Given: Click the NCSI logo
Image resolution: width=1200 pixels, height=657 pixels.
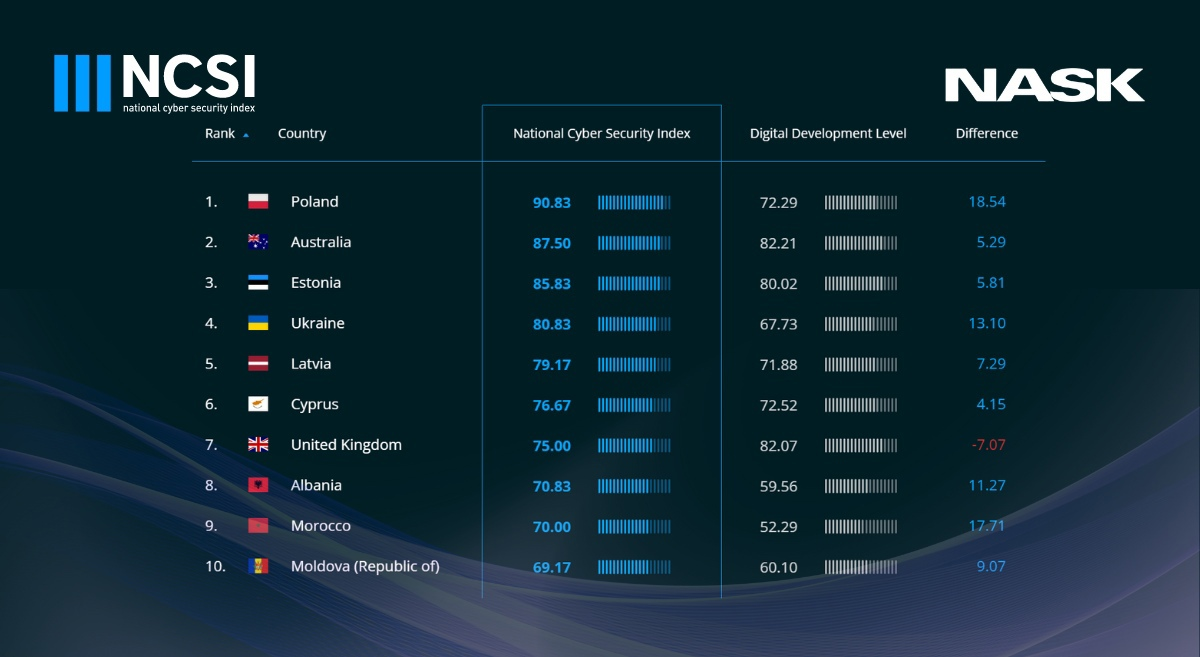Looking at the screenshot, I should click(155, 83).
